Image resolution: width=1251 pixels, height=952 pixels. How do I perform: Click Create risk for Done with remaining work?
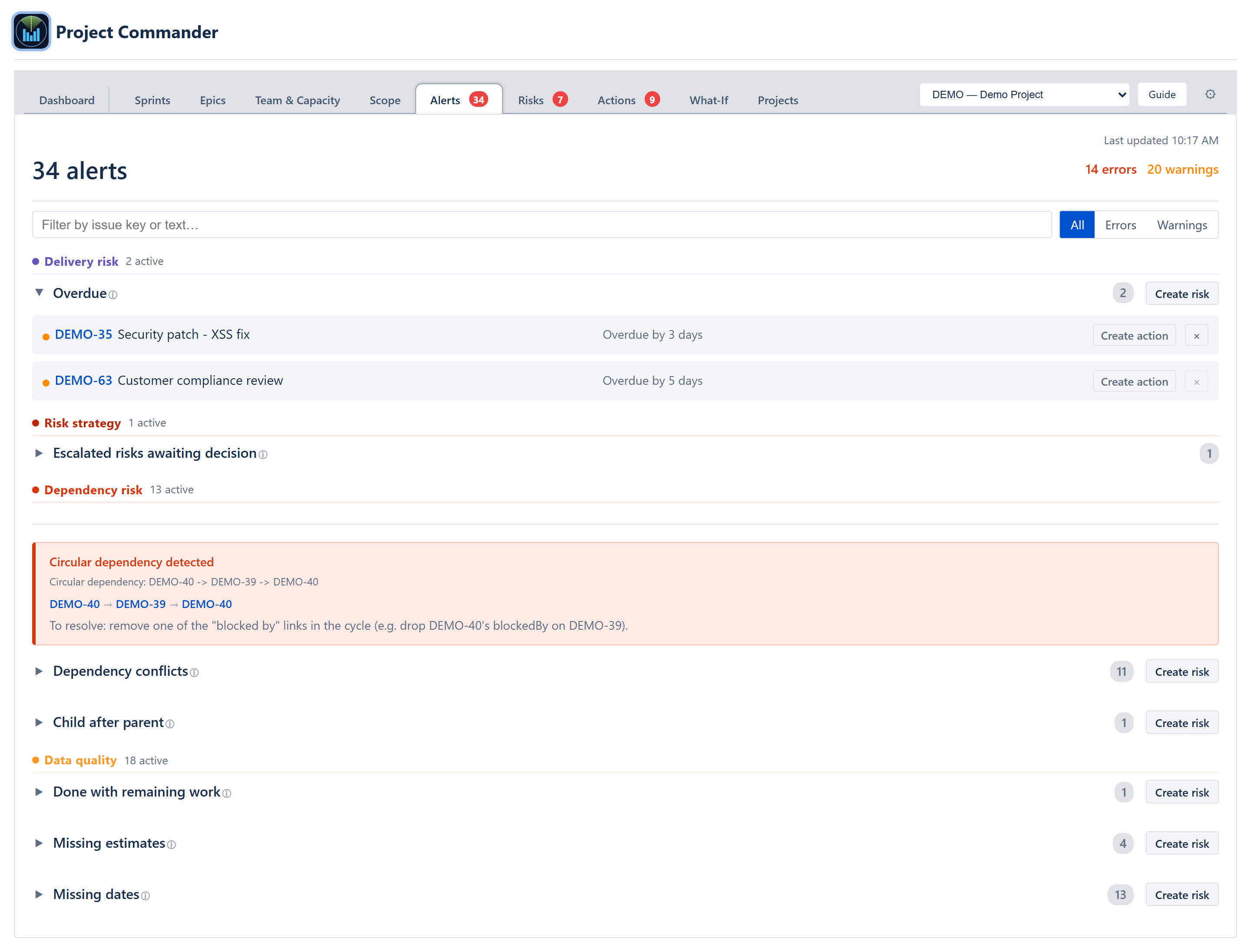(x=1182, y=792)
